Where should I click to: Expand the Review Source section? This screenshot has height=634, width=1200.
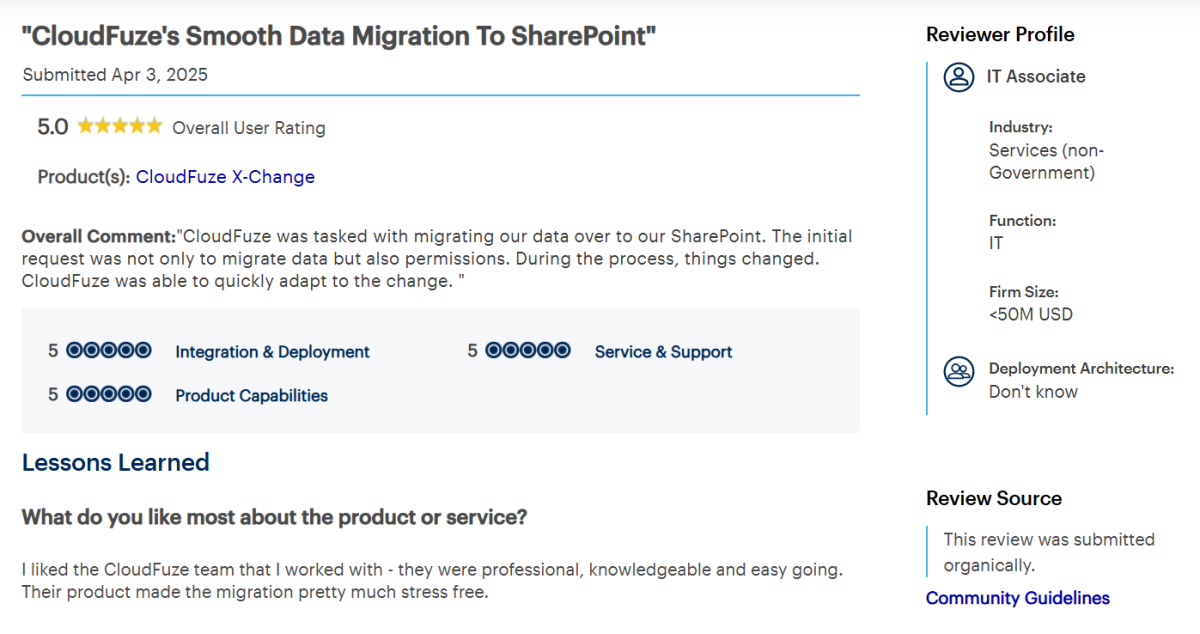[x=994, y=497]
